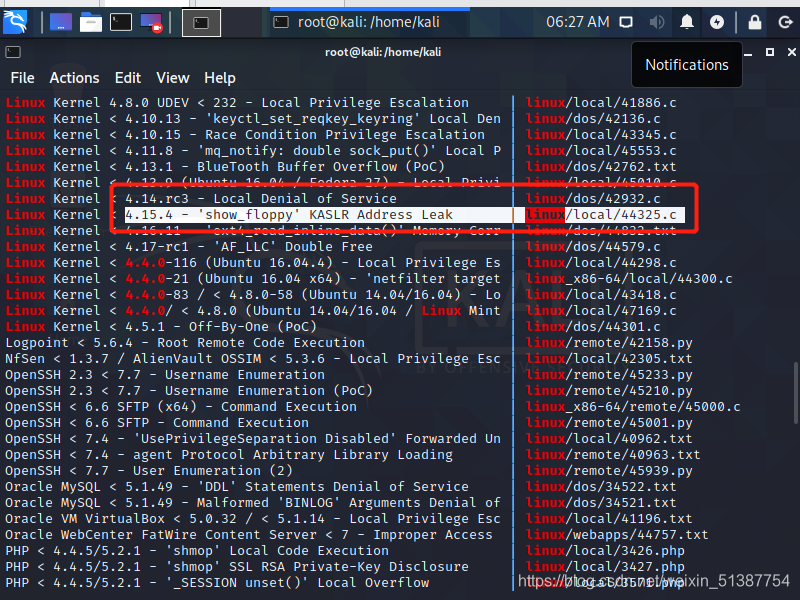Viewport: 800px width, 600px height.
Task: Click the path linux/dos/42762.txt
Action: pos(601,167)
